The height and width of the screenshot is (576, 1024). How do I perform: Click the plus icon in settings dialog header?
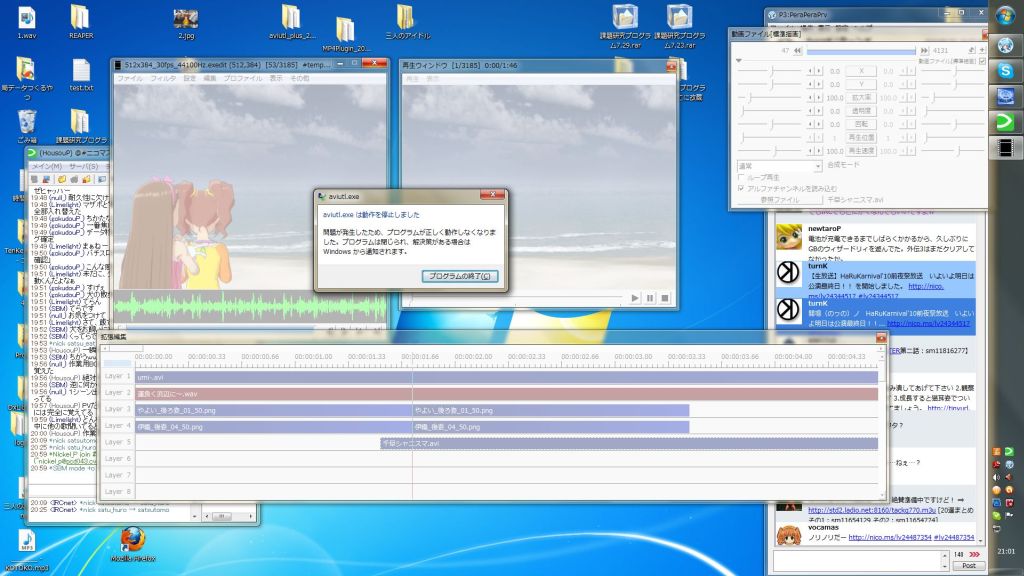click(x=982, y=50)
